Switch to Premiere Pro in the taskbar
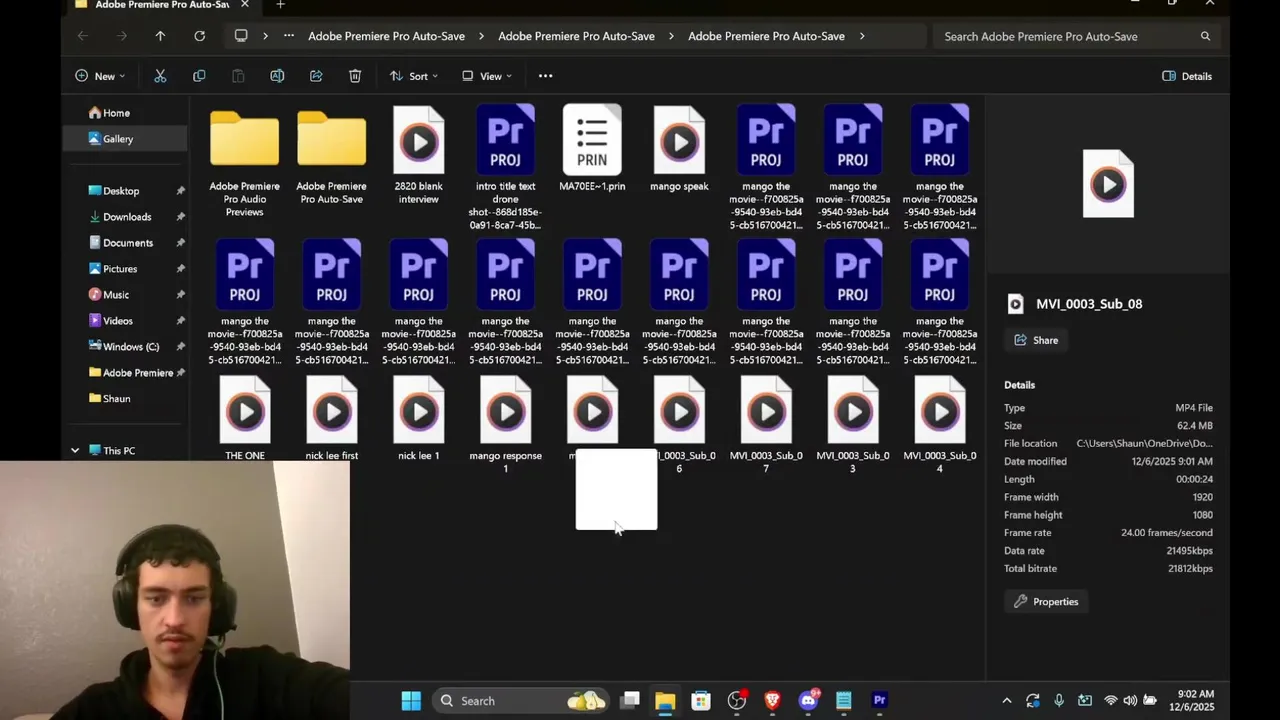Image resolution: width=1280 pixels, height=720 pixels. (x=880, y=701)
